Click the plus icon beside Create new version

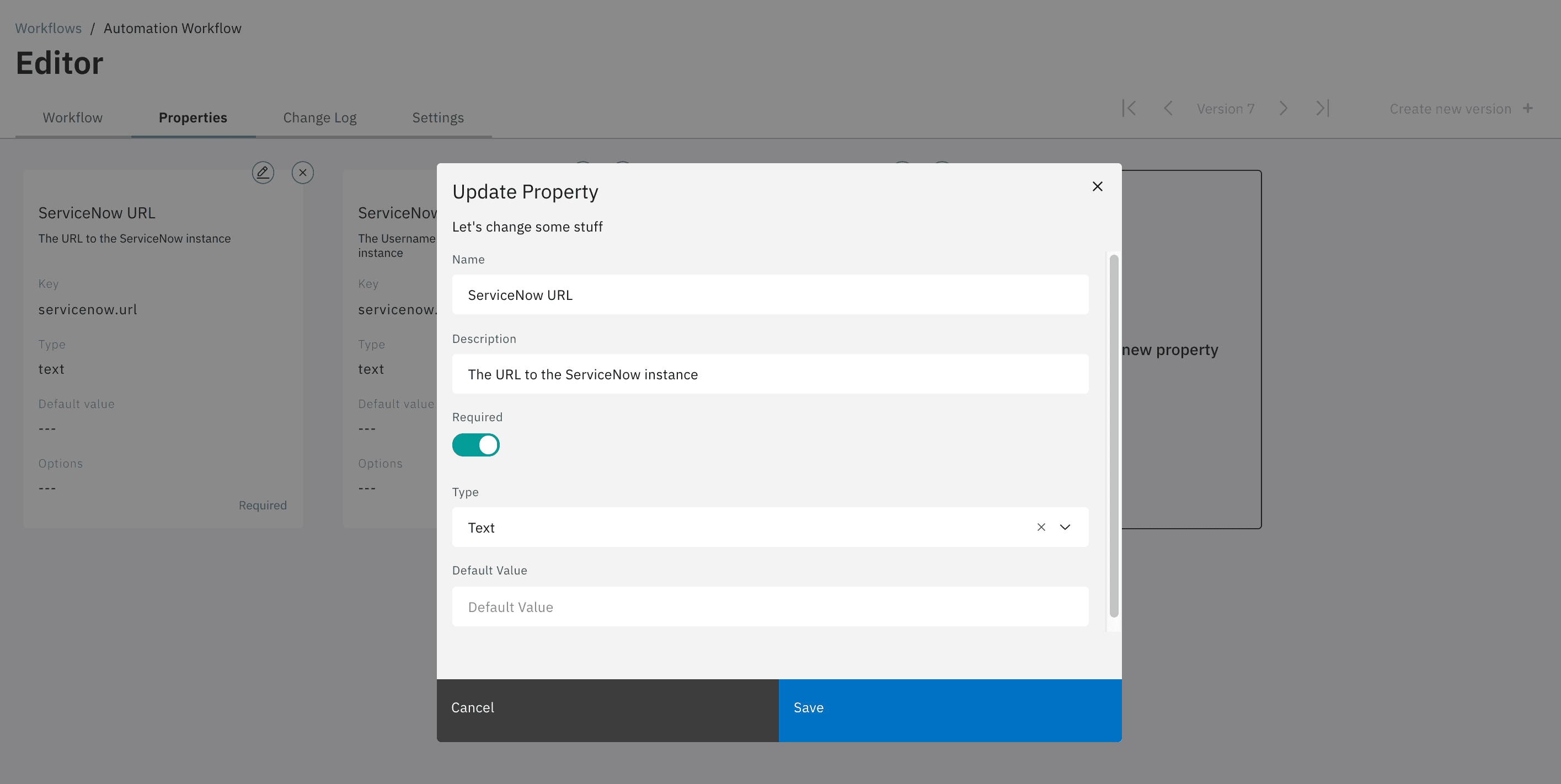(1528, 109)
